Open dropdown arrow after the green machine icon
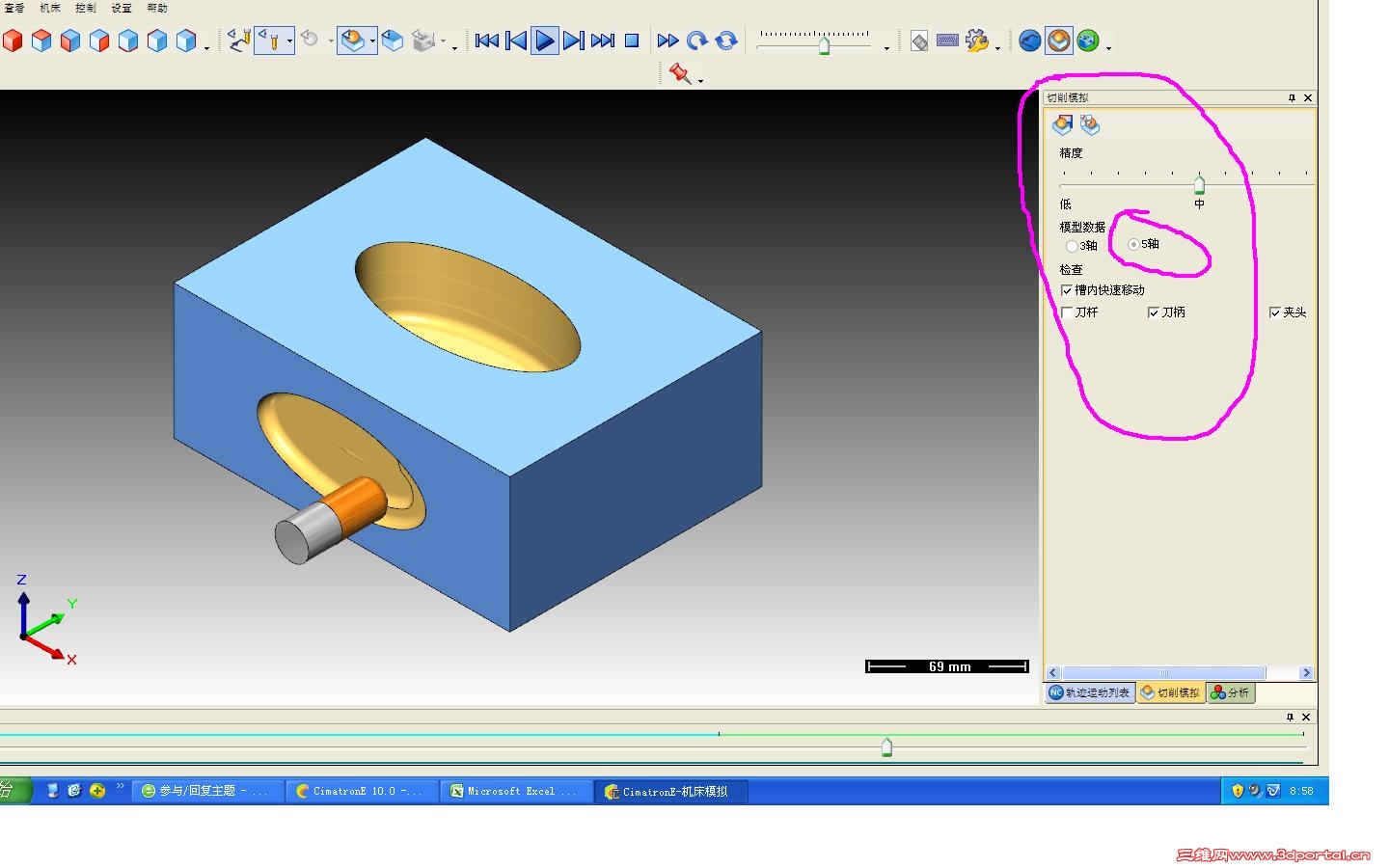1389x868 pixels. (x=1108, y=46)
